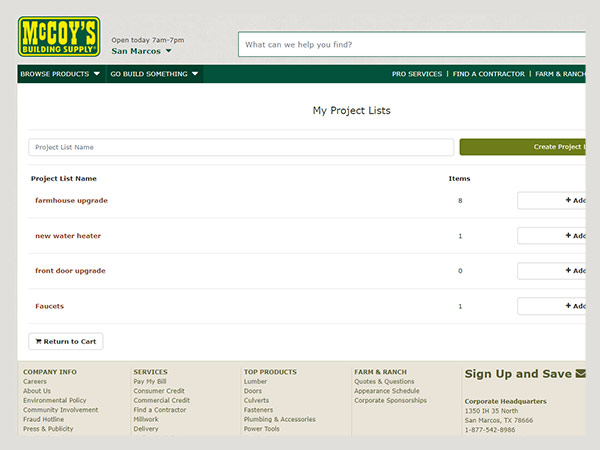Click the Return to Cart button
Image resolution: width=600 pixels, height=450 pixels.
tap(66, 341)
